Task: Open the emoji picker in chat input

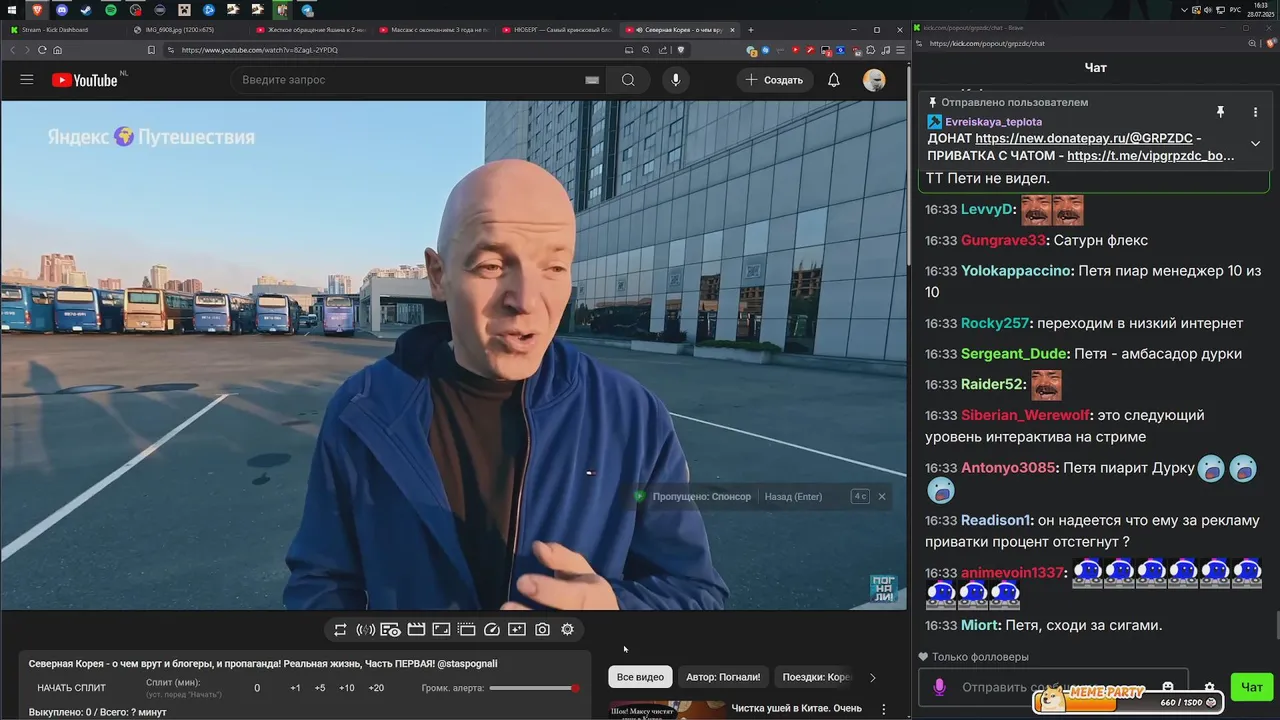Action: pos(1167,687)
